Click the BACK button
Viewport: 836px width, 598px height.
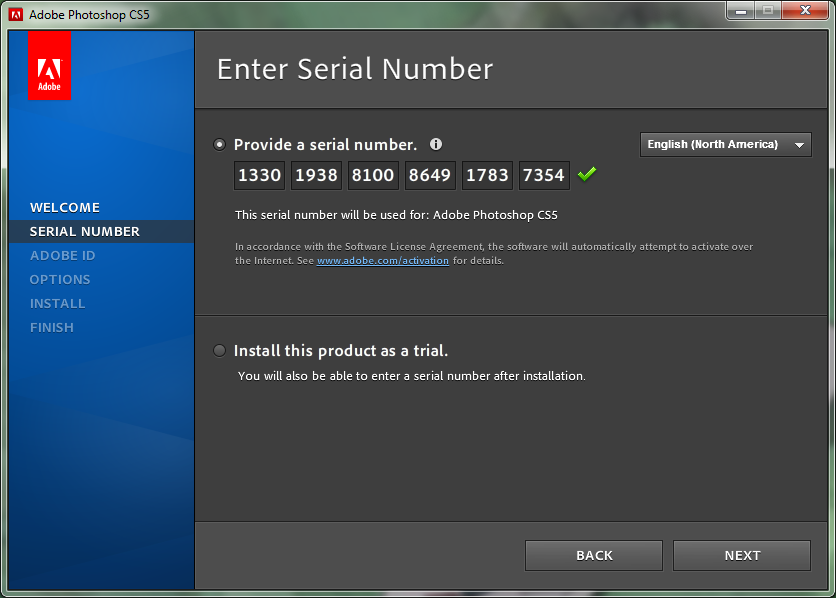pos(594,555)
